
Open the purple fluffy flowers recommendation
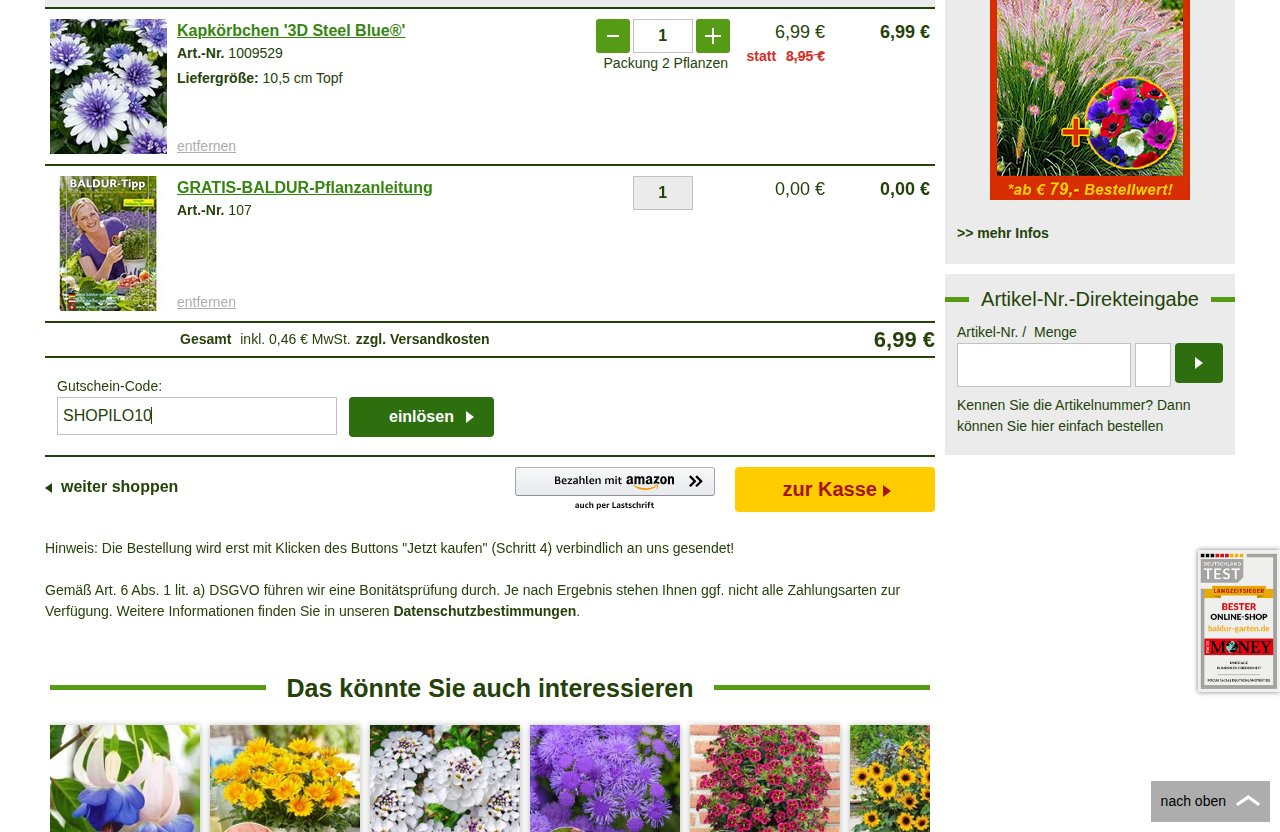(605, 778)
